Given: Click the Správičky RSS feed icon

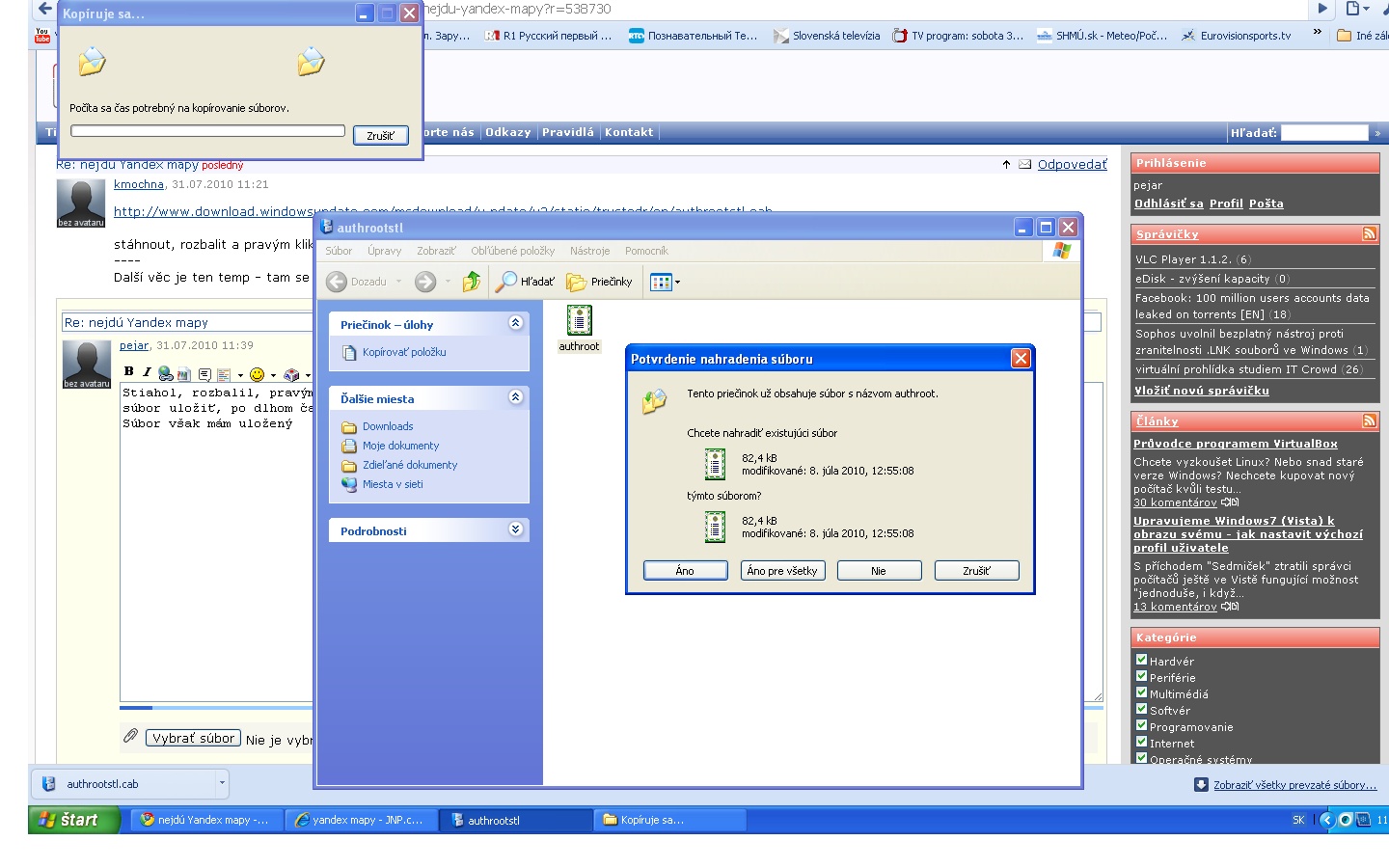Looking at the screenshot, I should click(1369, 234).
